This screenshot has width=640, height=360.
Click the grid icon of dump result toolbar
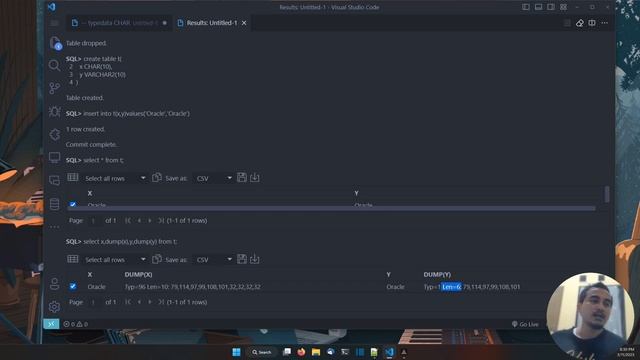[x=73, y=259]
